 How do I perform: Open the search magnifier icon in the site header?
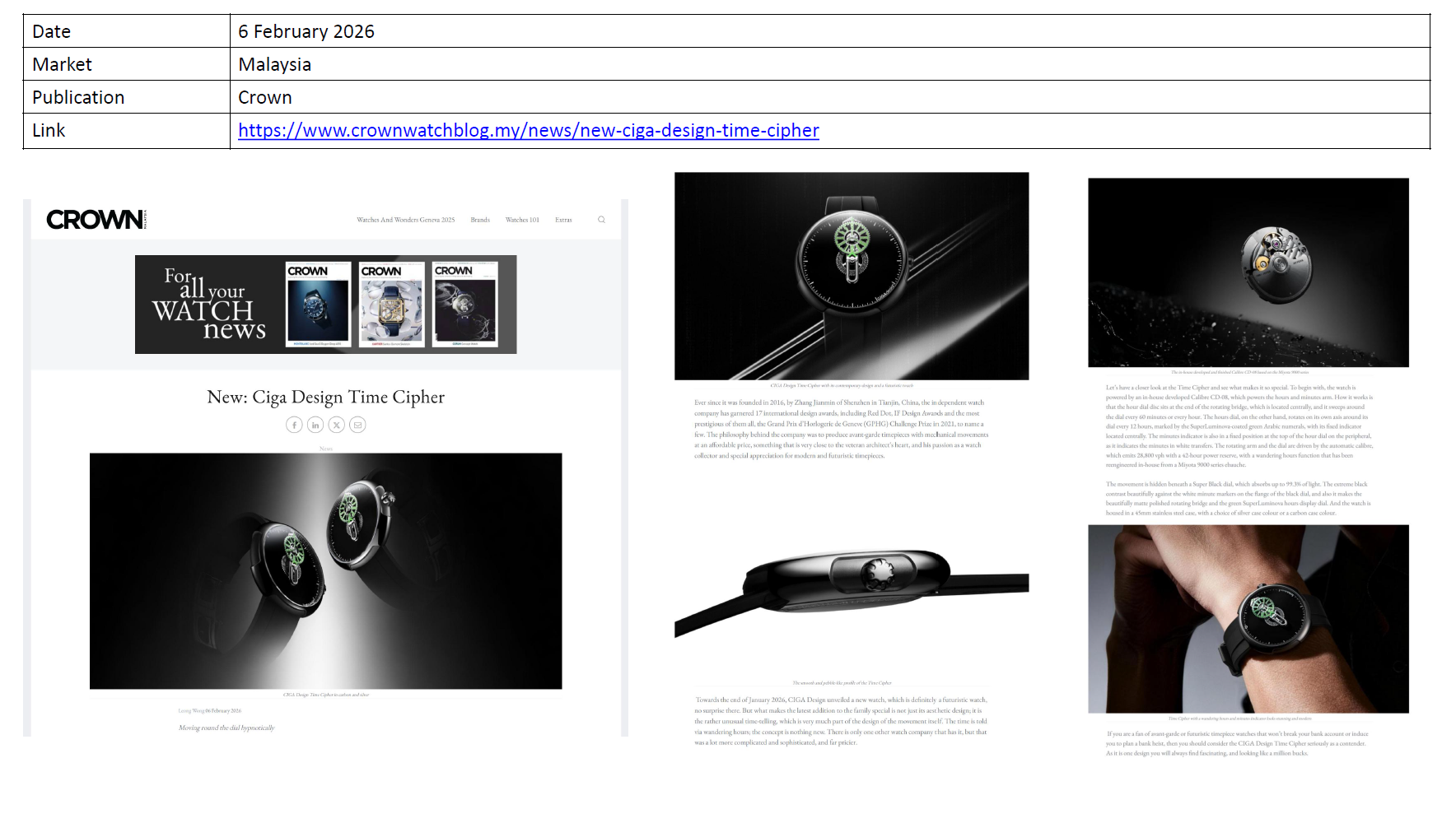point(601,220)
